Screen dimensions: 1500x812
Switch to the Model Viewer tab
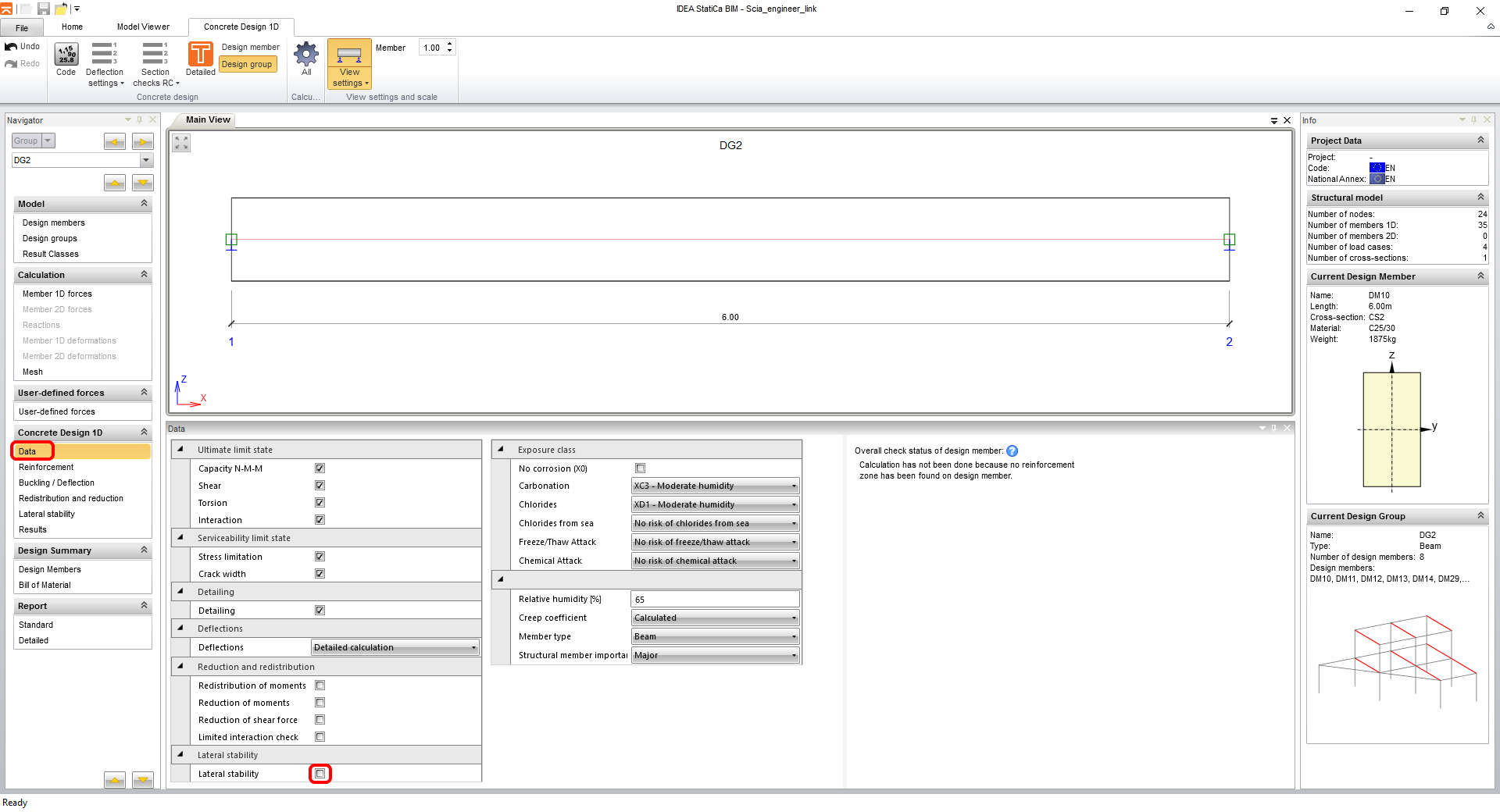tap(143, 27)
